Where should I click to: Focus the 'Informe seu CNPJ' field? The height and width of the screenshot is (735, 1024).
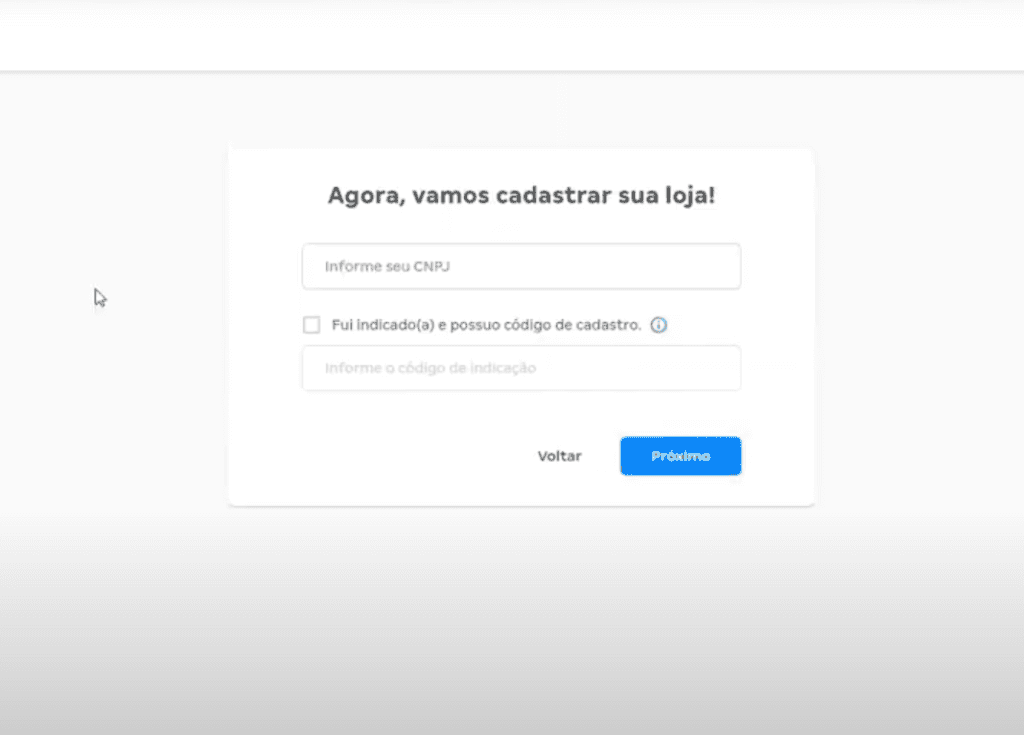pos(521,266)
